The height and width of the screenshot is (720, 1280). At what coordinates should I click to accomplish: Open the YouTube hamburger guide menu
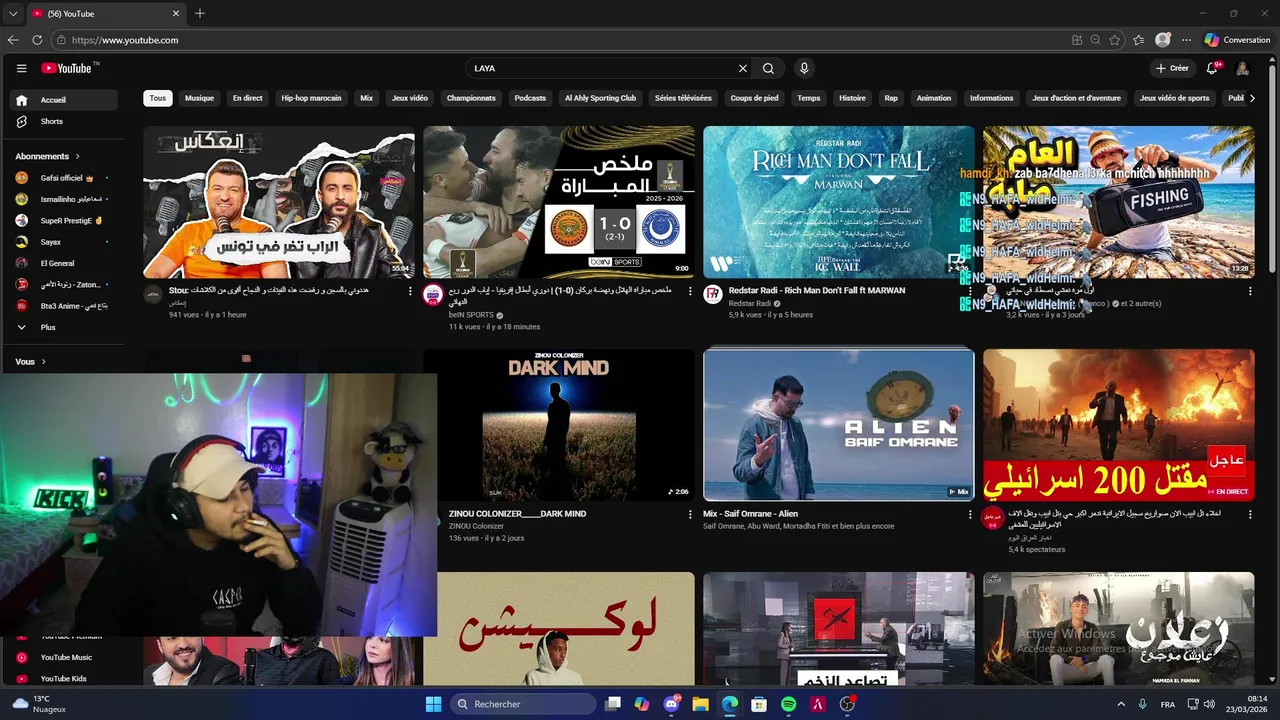point(21,68)
